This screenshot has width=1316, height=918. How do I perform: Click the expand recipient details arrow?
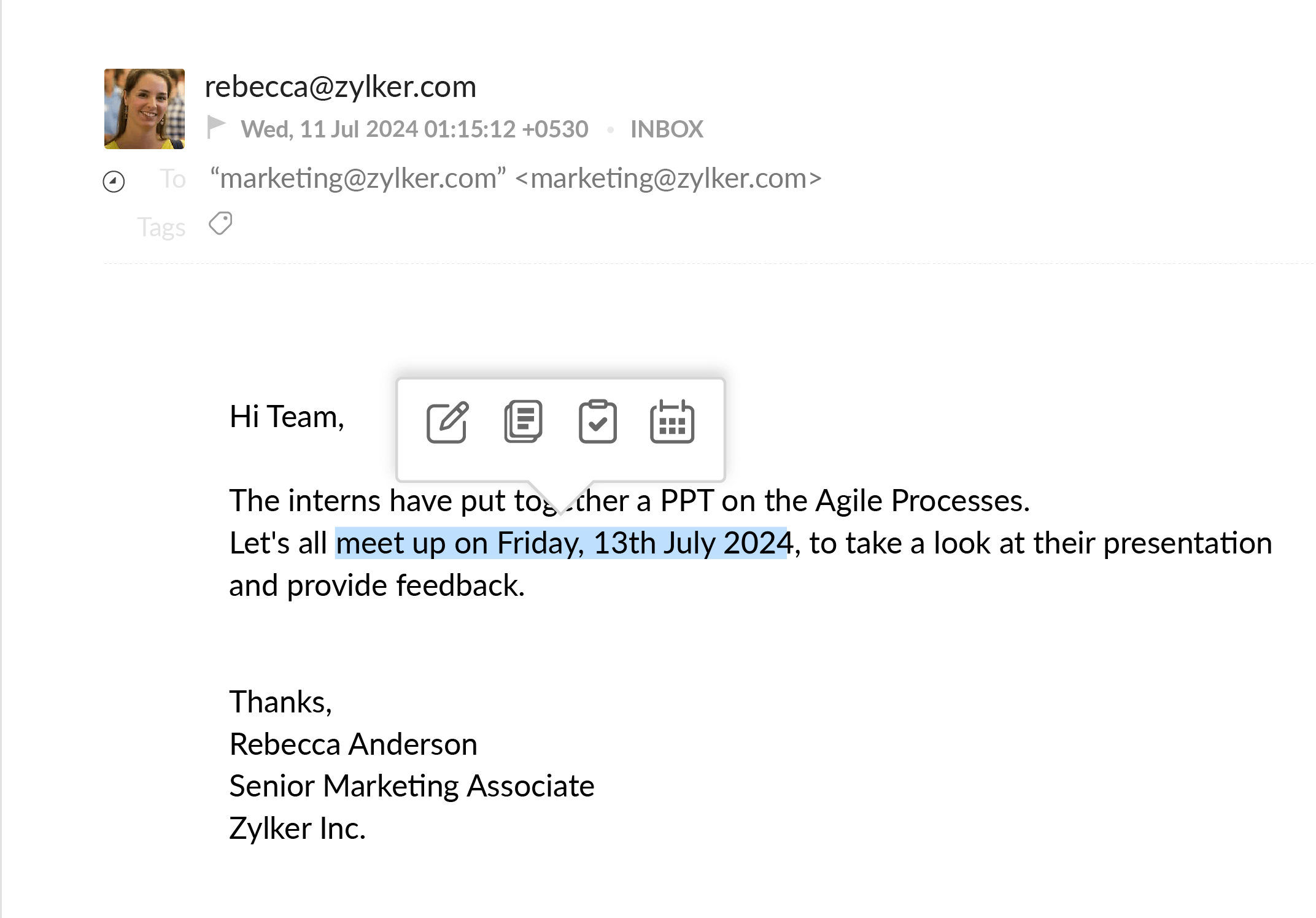113,179
